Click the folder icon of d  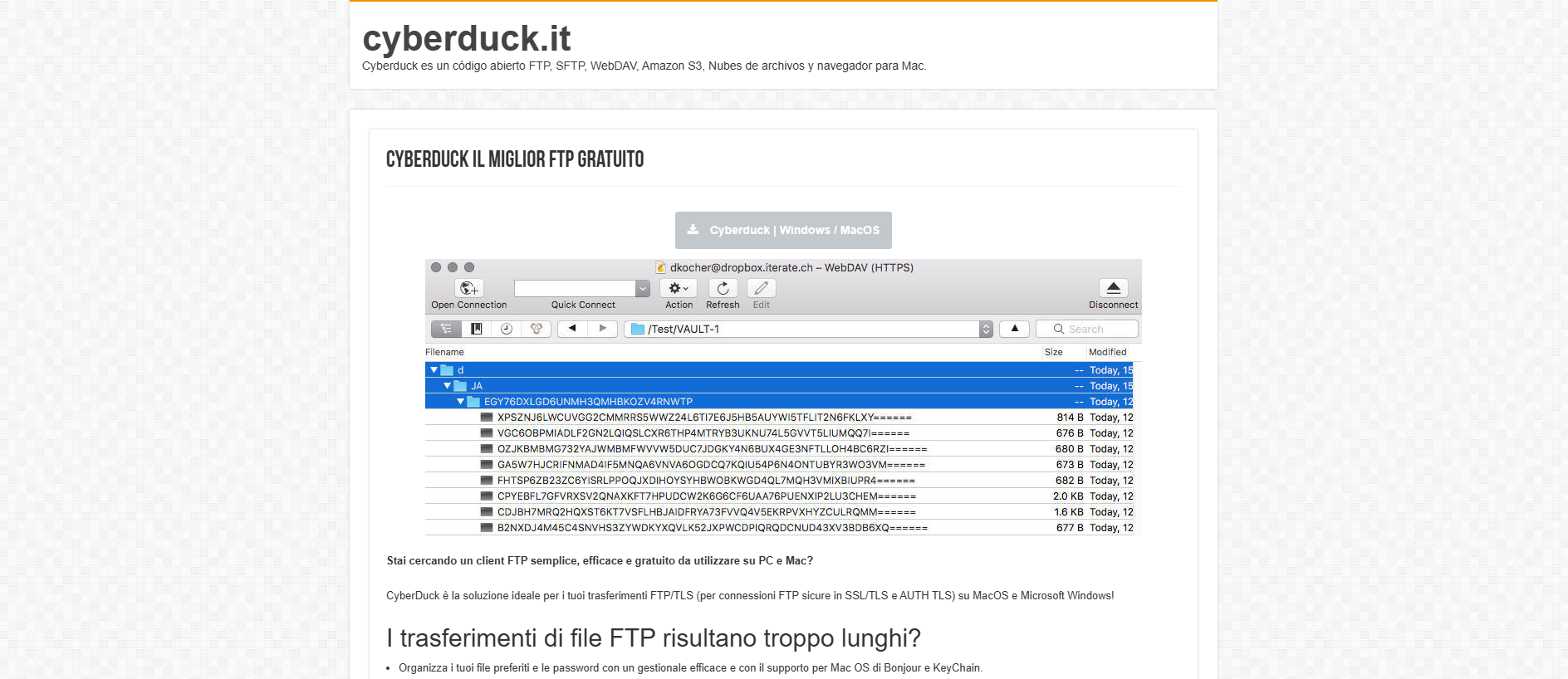point(447,370)
